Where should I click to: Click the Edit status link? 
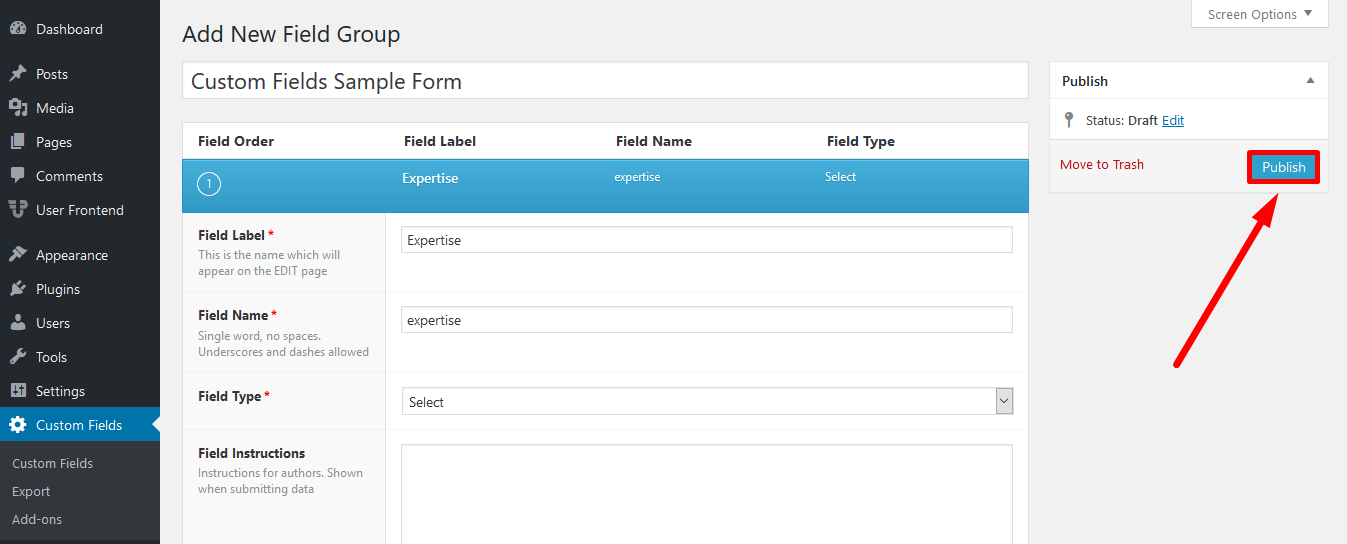pos(1173,120)
